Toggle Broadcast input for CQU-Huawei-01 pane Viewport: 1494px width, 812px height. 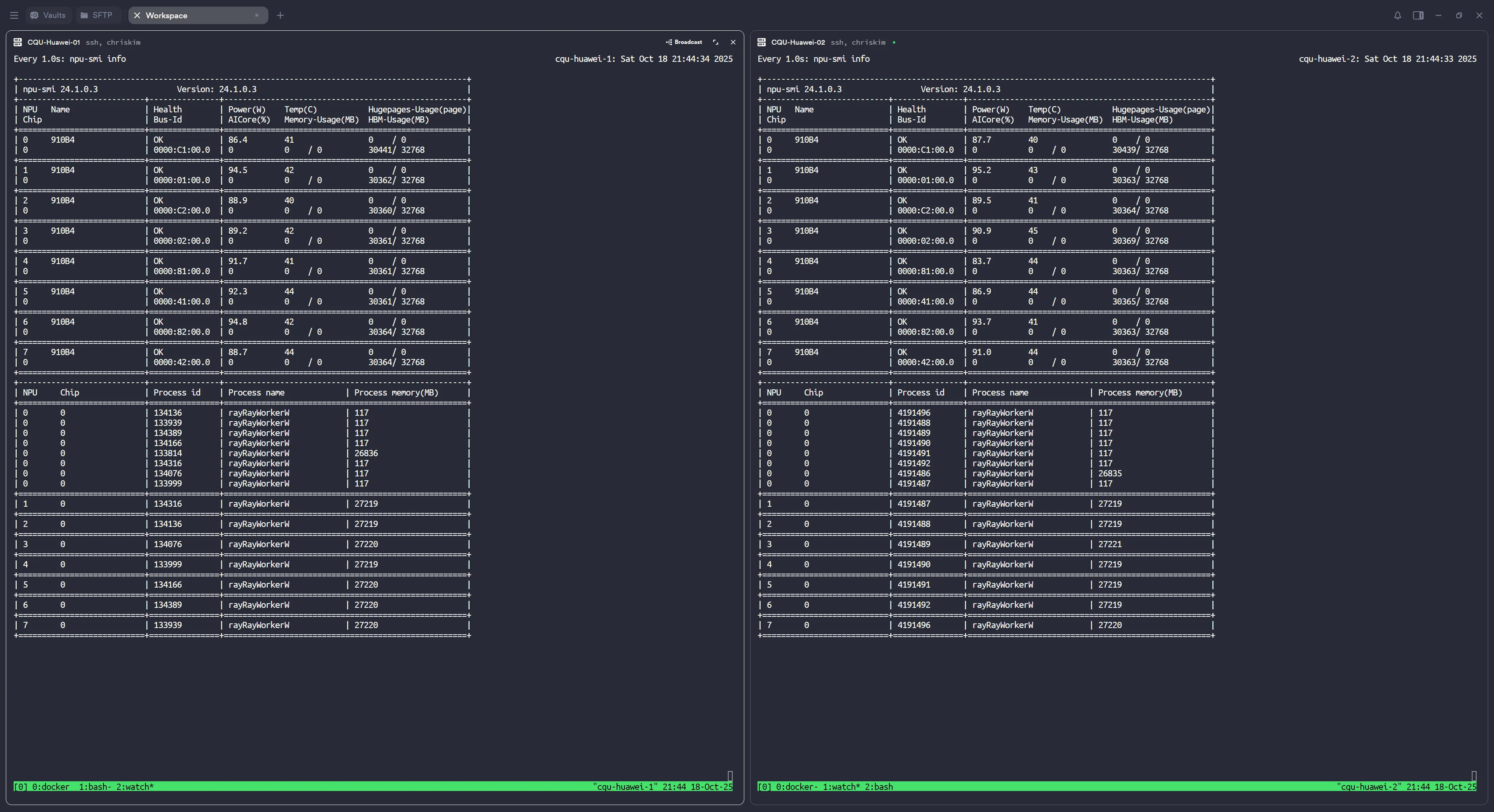[x=684, y=42]
